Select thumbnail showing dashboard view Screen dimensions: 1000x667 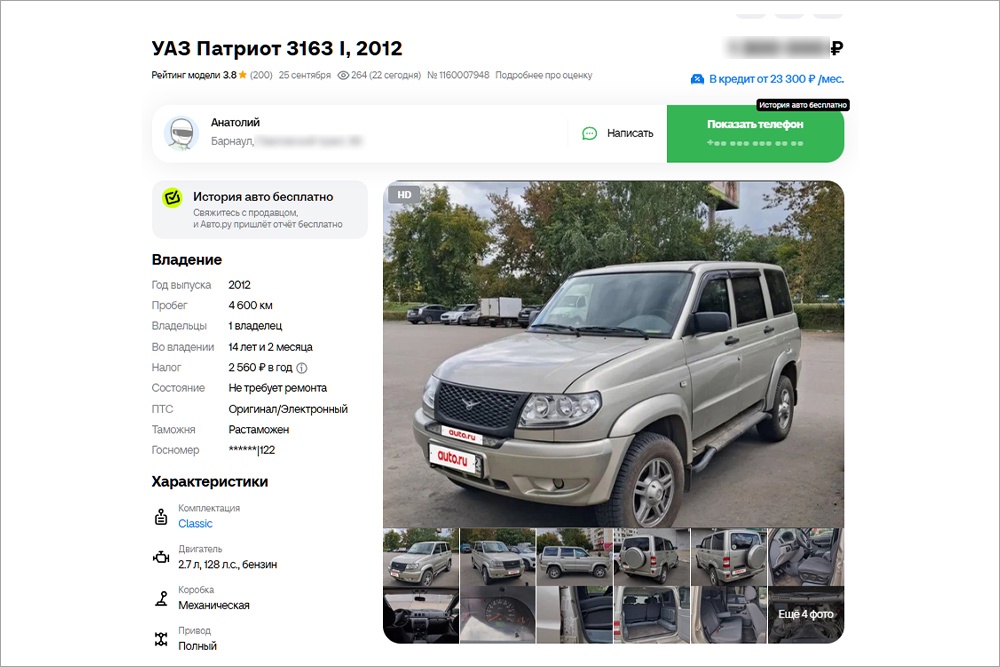click(421, 615)
